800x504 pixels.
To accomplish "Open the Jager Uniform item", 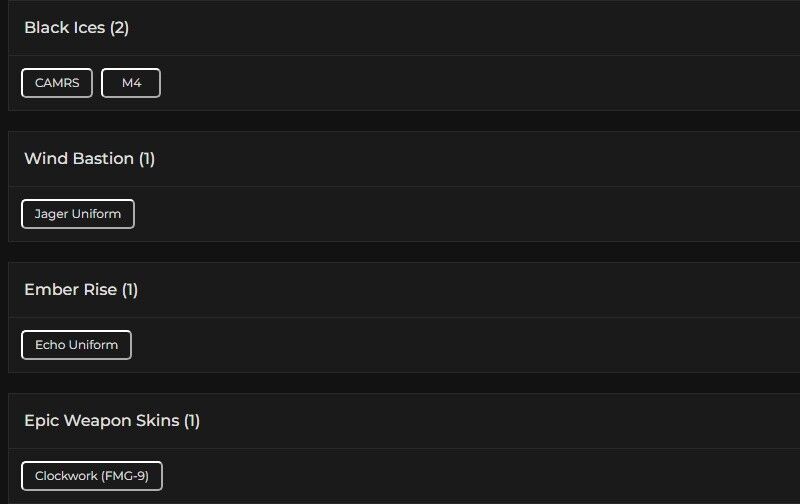I will pos(78,214).
